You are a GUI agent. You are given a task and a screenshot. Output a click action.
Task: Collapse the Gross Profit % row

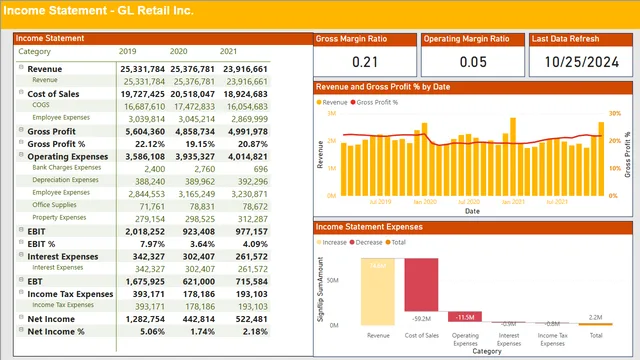click(21, 142)
